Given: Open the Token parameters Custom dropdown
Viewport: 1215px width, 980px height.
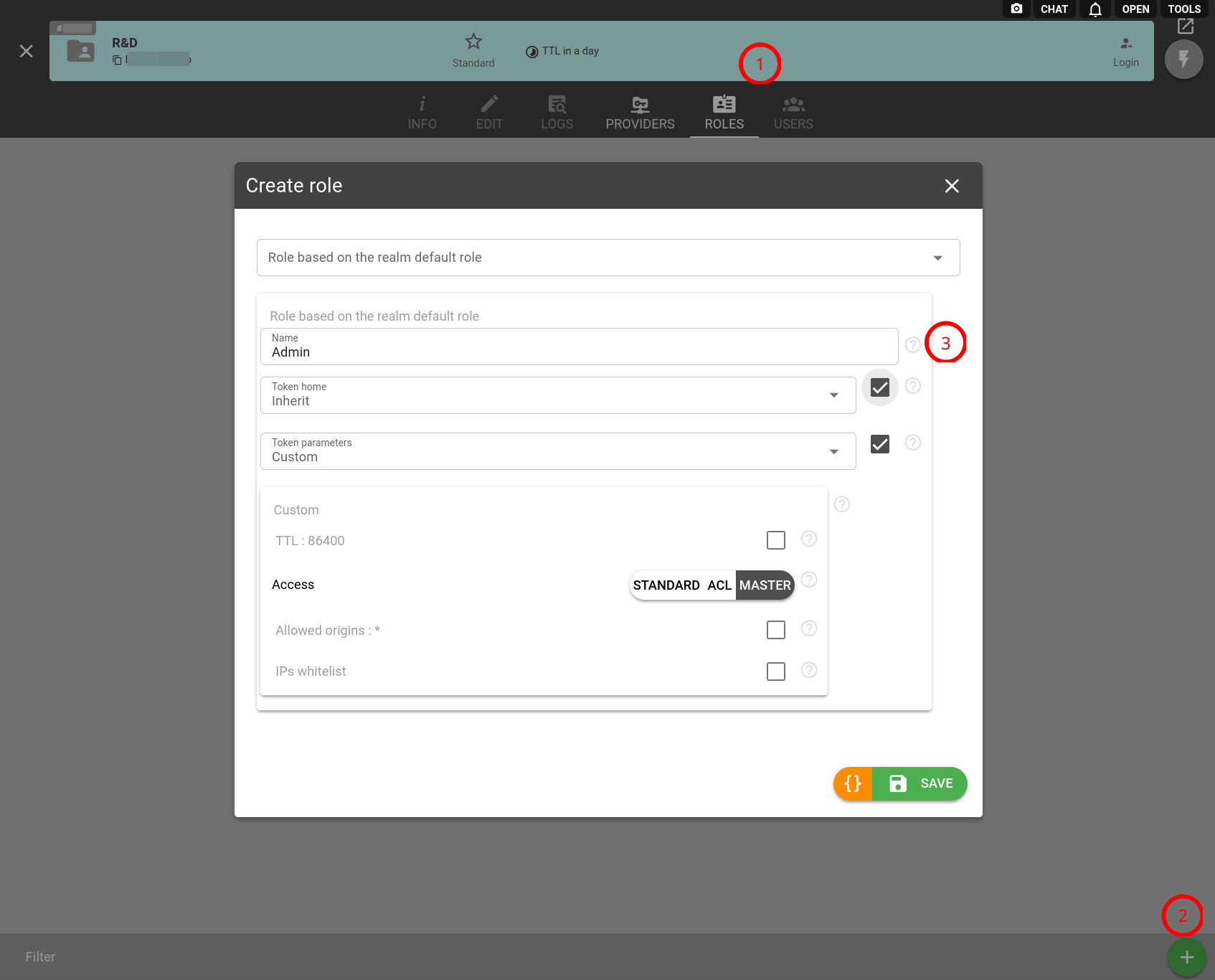Looking at the screenshot, I should tap(833, 451).
